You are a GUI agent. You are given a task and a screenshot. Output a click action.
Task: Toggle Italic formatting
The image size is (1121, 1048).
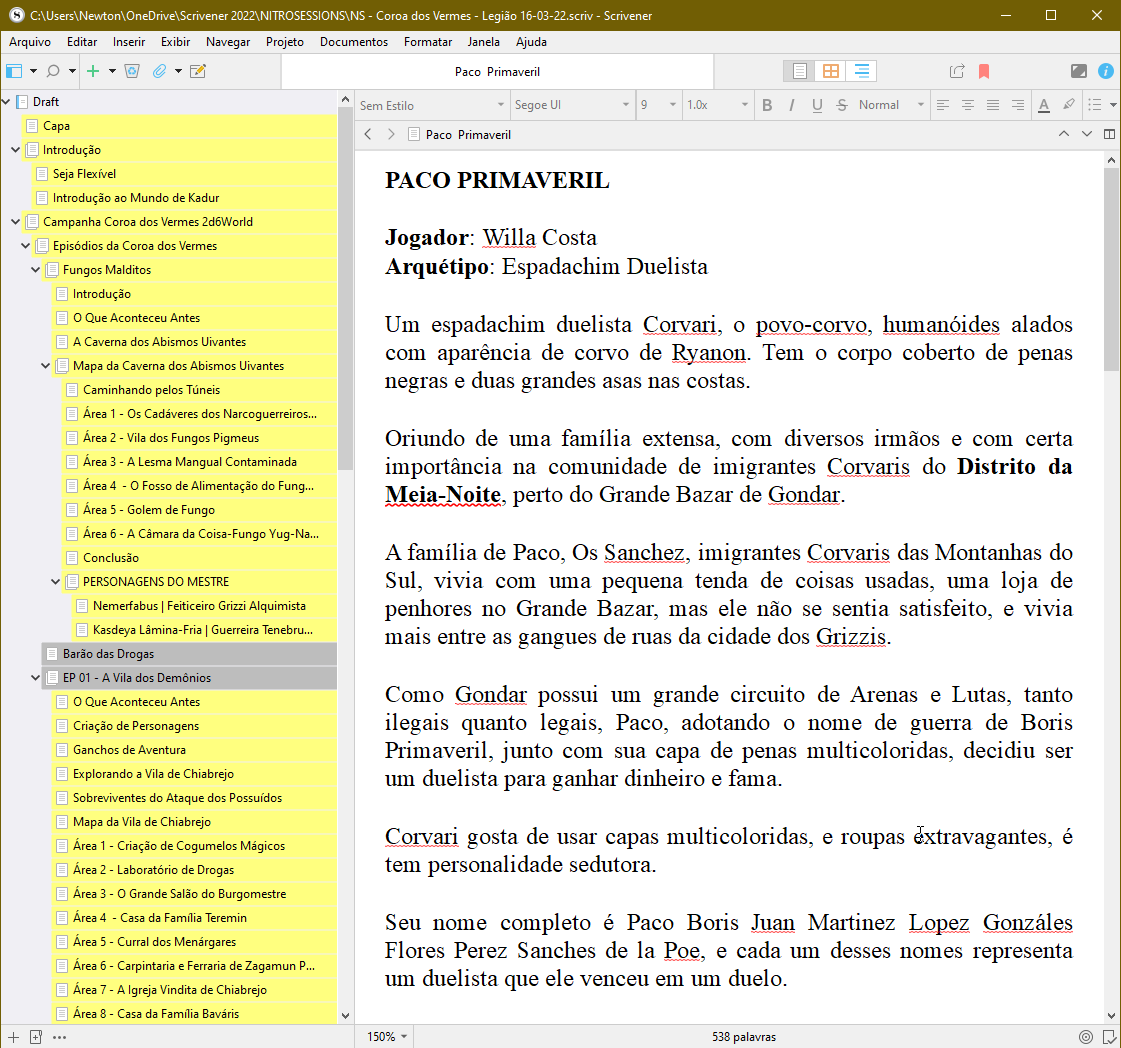click(792, 105)
